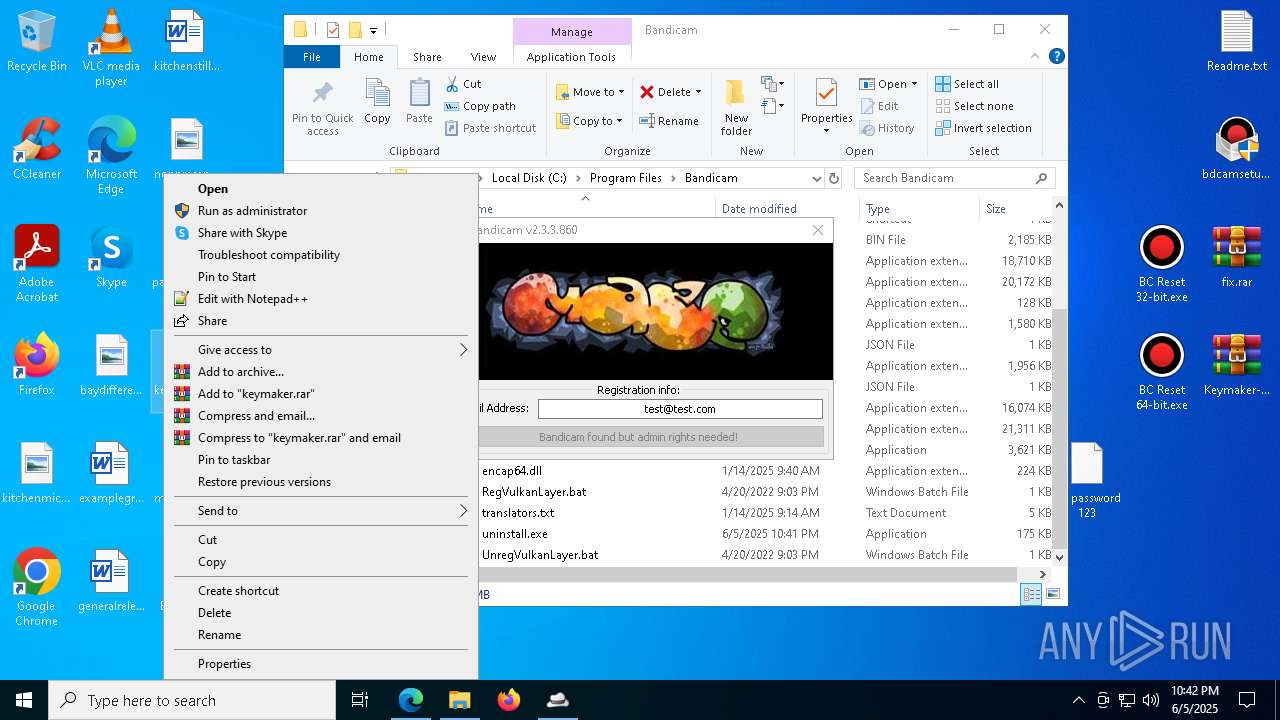
Task: Select Edit with Notepad++ menu entry
Action: pos(321,299)
